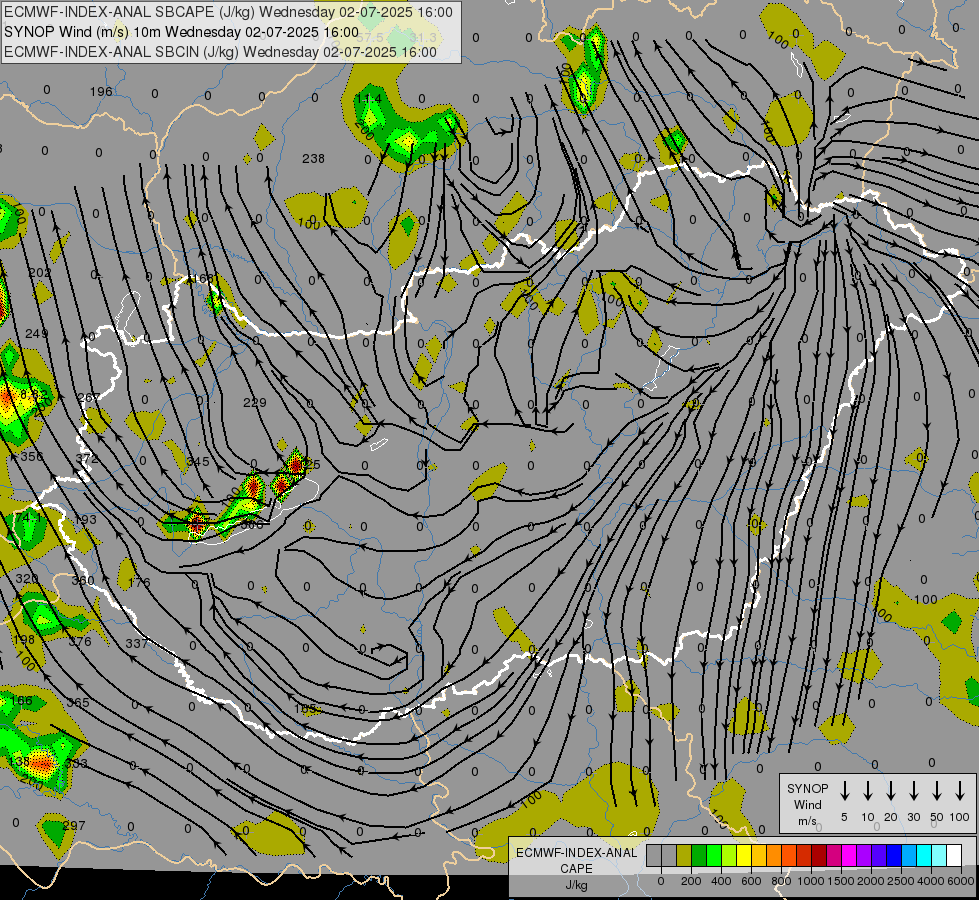Pick the red-orange swatch right of 800
This screenshot has height=900, width=979.
(789, 856)
